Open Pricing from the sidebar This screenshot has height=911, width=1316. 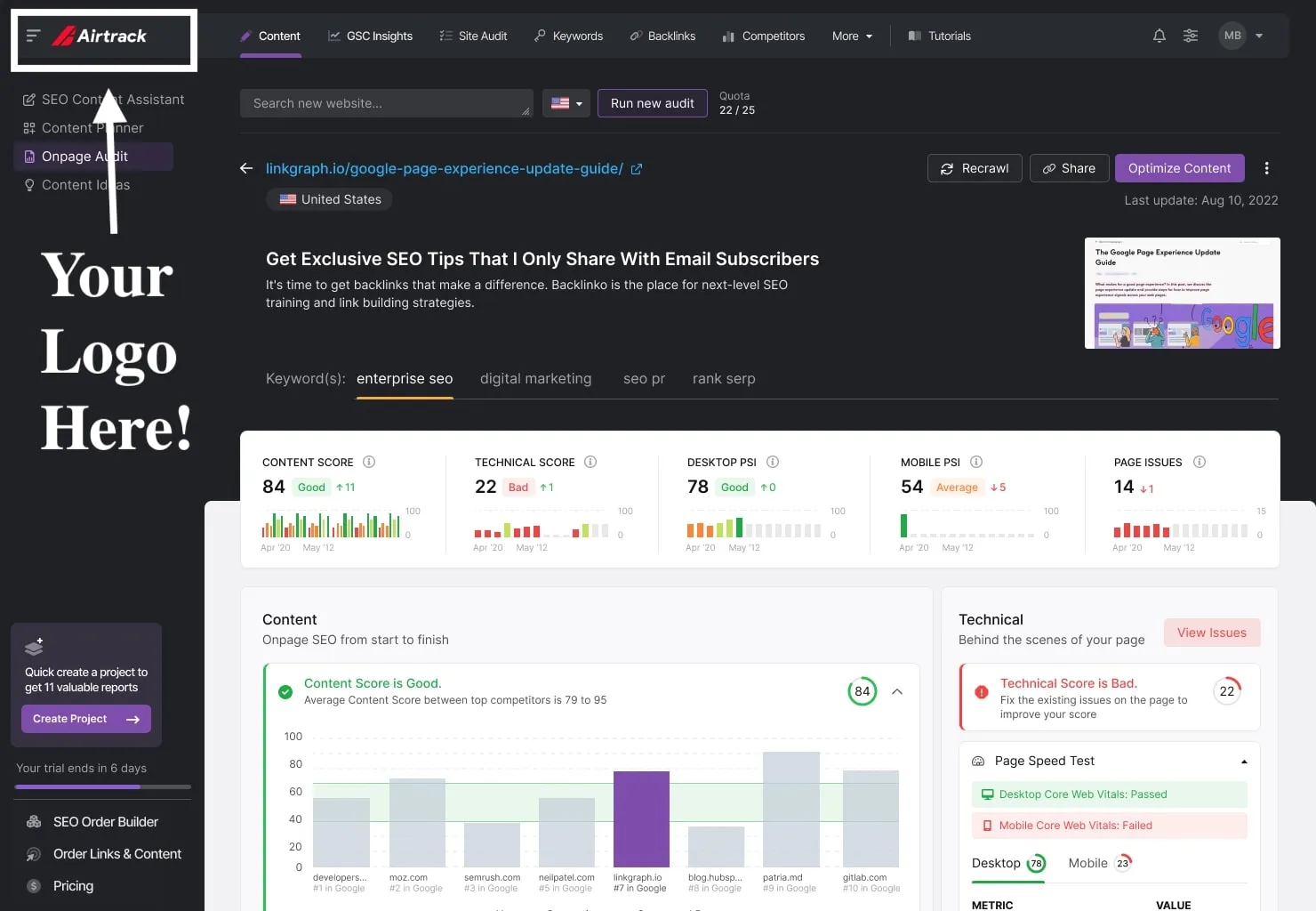tap(73, 885)
